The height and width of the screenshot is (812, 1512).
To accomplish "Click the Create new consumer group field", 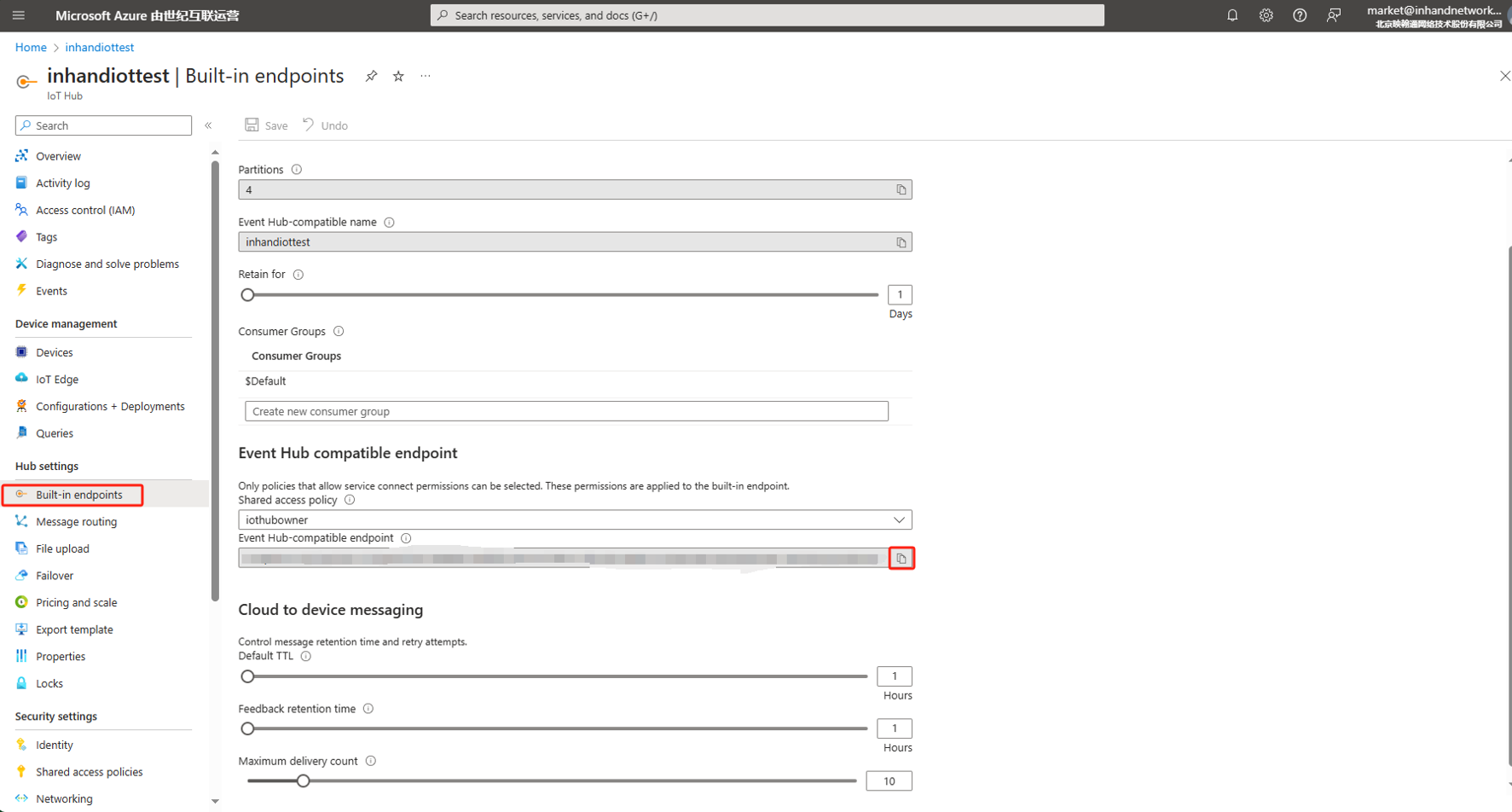I will point(566,411).
